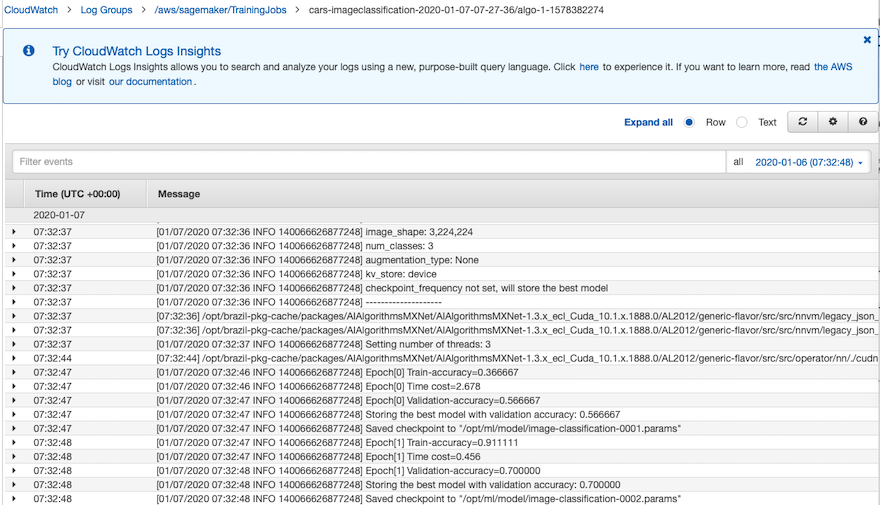This screenshot has width=880, height=505.
Task: Click the help question mark icon
Action: point(863,122)
